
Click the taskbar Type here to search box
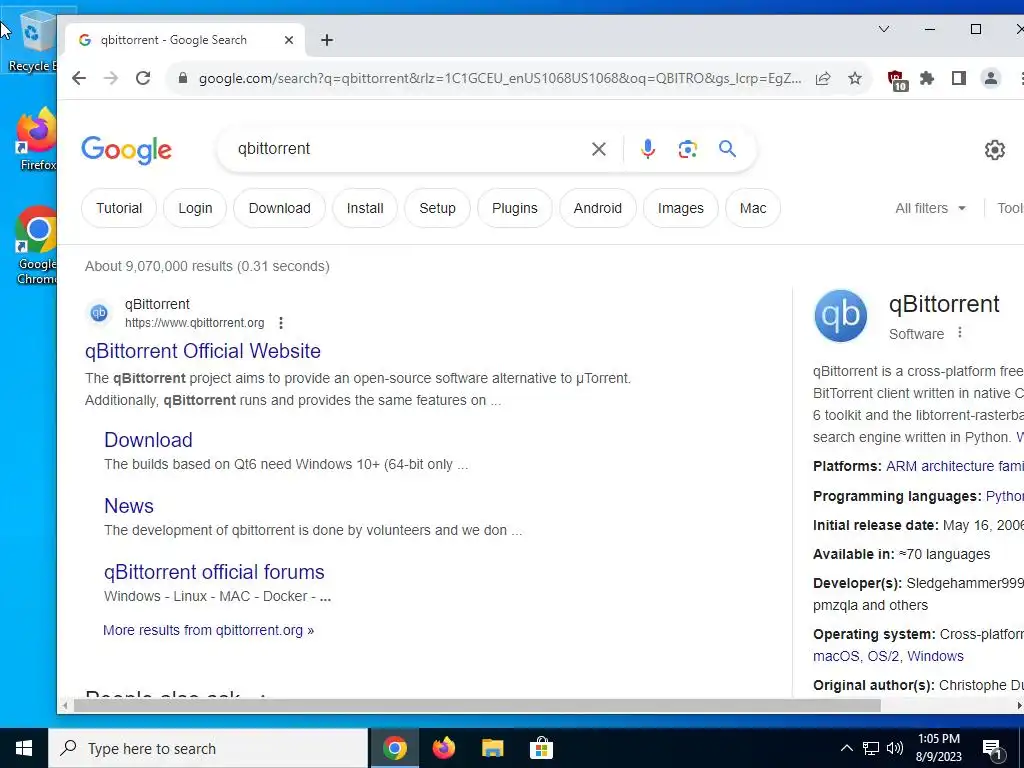208,748
